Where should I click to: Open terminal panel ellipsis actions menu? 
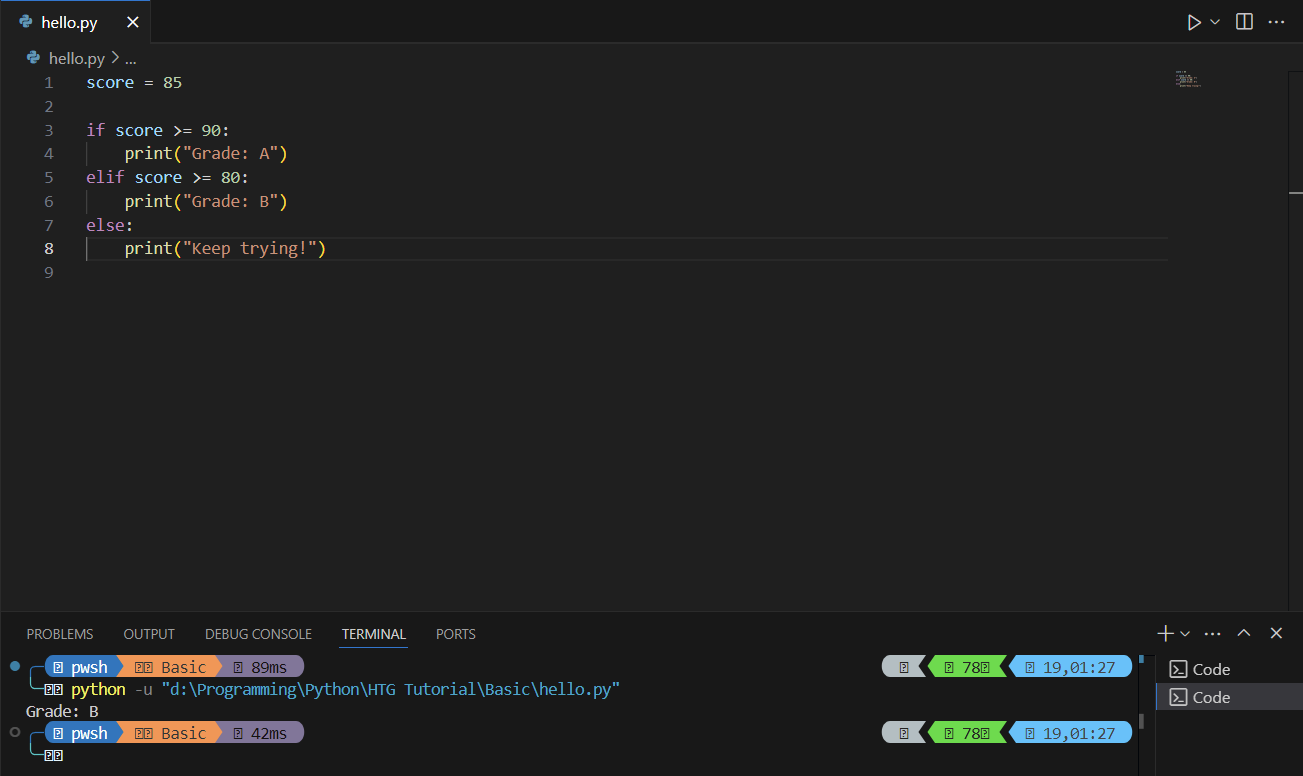[1213, 633]
